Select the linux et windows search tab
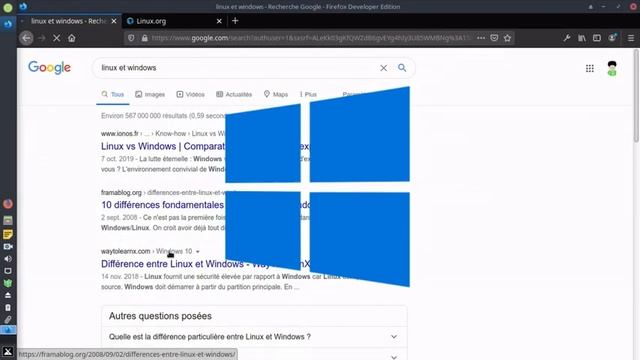This screenshot has height=360, width=640. point(69,21)
